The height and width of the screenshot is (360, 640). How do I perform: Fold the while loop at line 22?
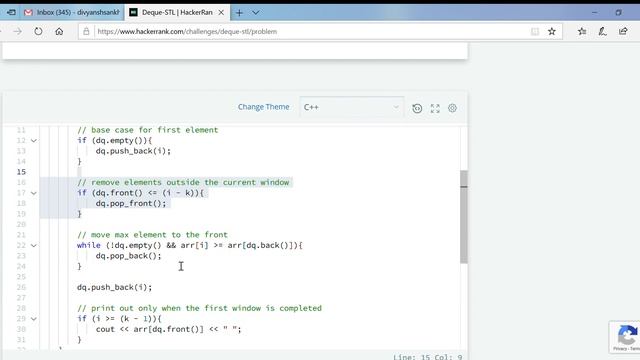34,245
